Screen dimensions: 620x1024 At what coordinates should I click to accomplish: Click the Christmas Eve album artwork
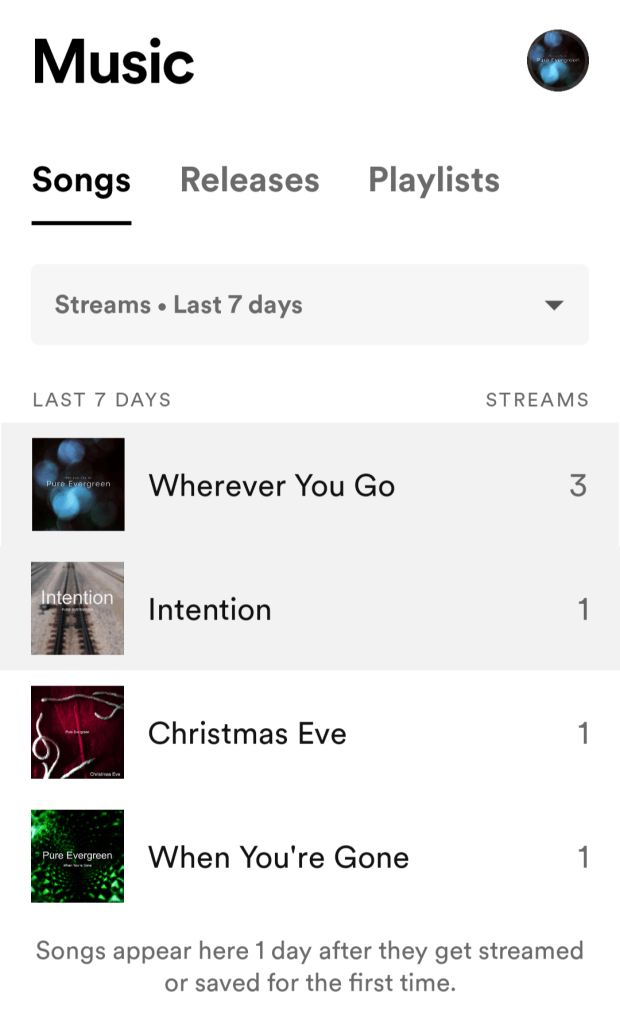[78, 733]
